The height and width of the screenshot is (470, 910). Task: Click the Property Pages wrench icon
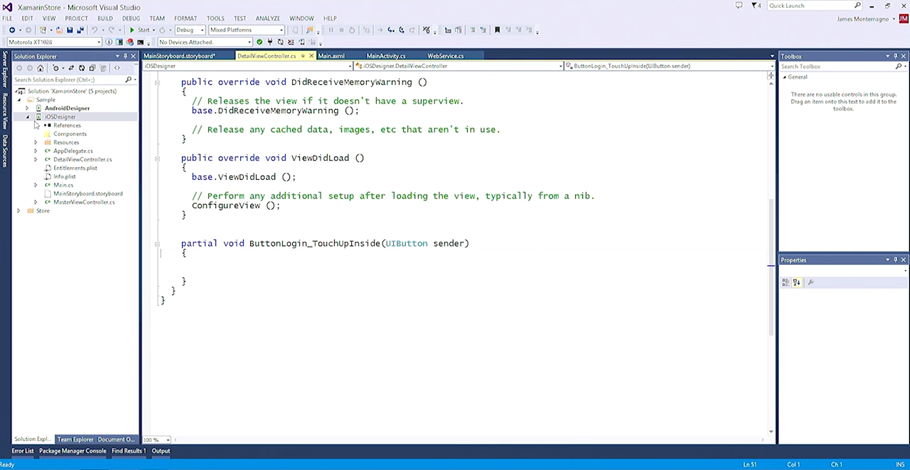pyautogui.click(x=811, y=283)
